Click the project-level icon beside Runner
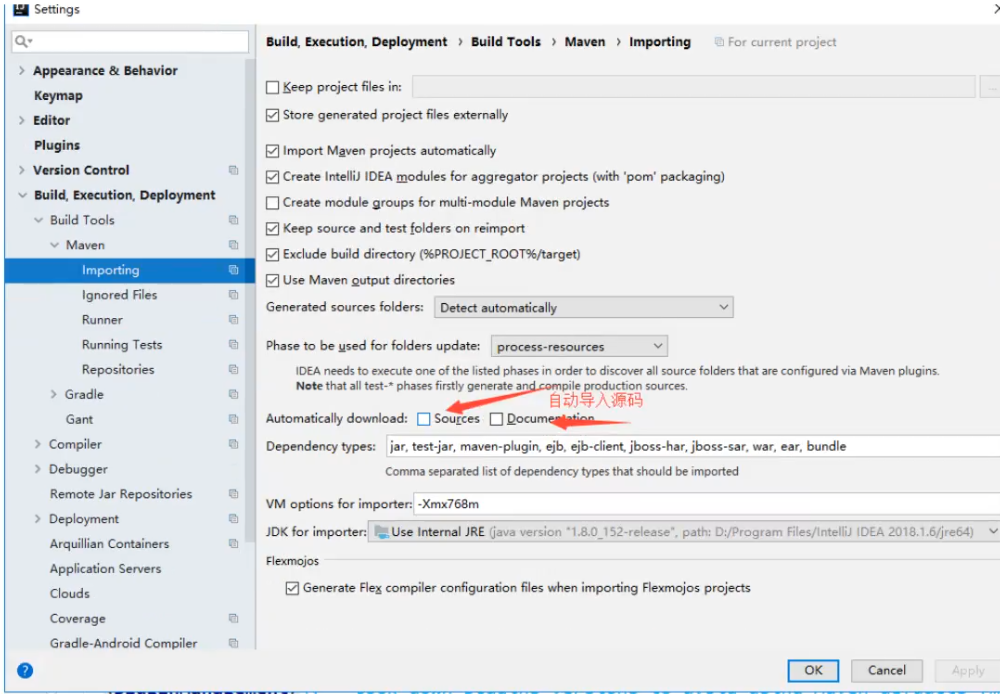The image size is (1000, 694). tap(233, 320)
